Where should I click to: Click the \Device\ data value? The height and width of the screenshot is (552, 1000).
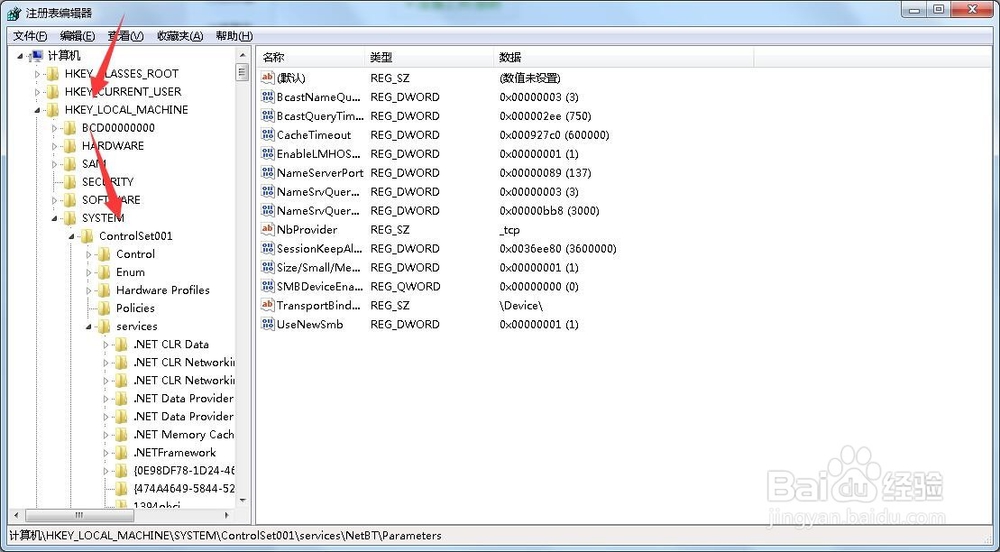tap(521, 306)
